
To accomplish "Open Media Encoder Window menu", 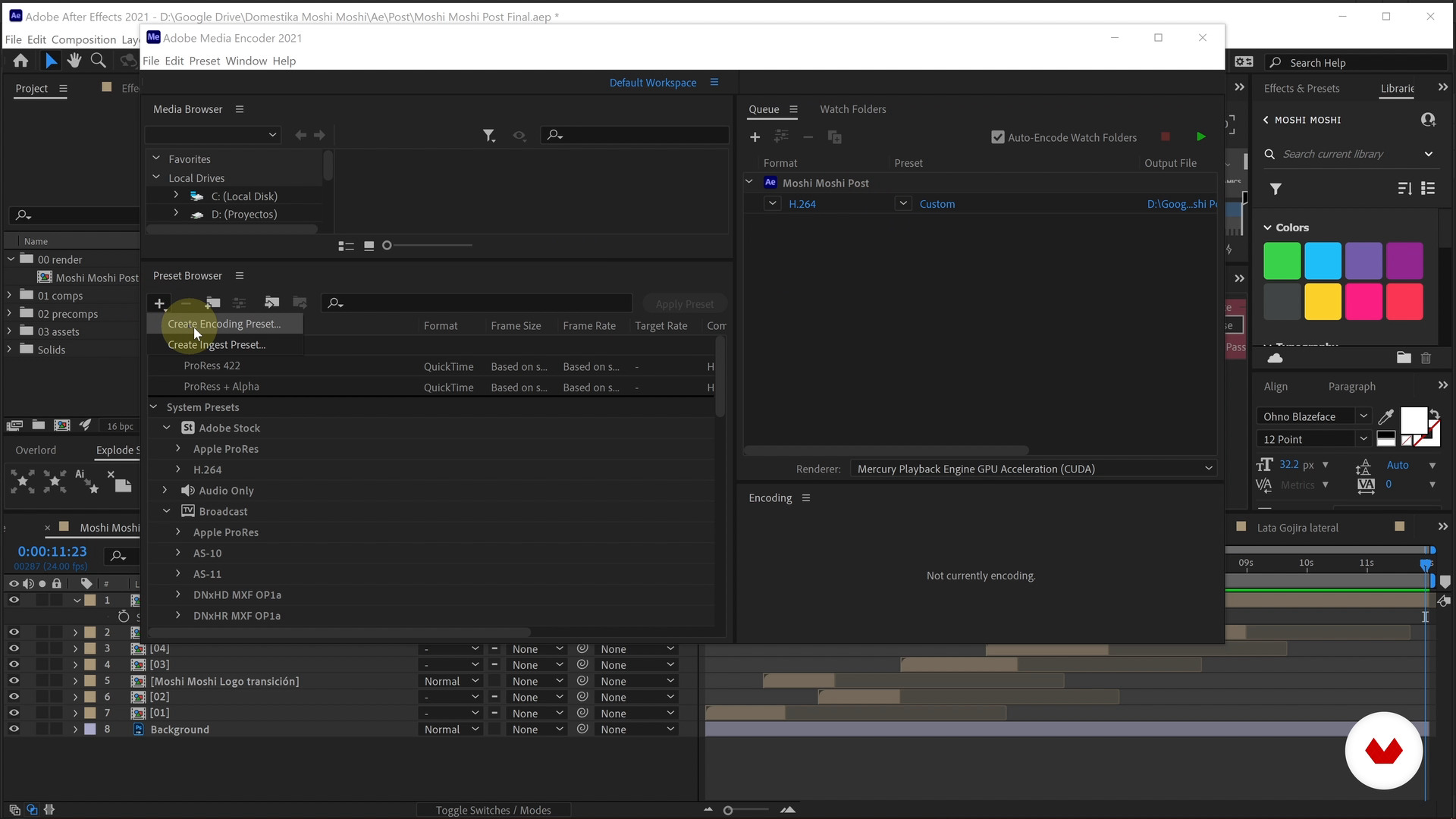I will pyautogui.click(x=246, y=61).
